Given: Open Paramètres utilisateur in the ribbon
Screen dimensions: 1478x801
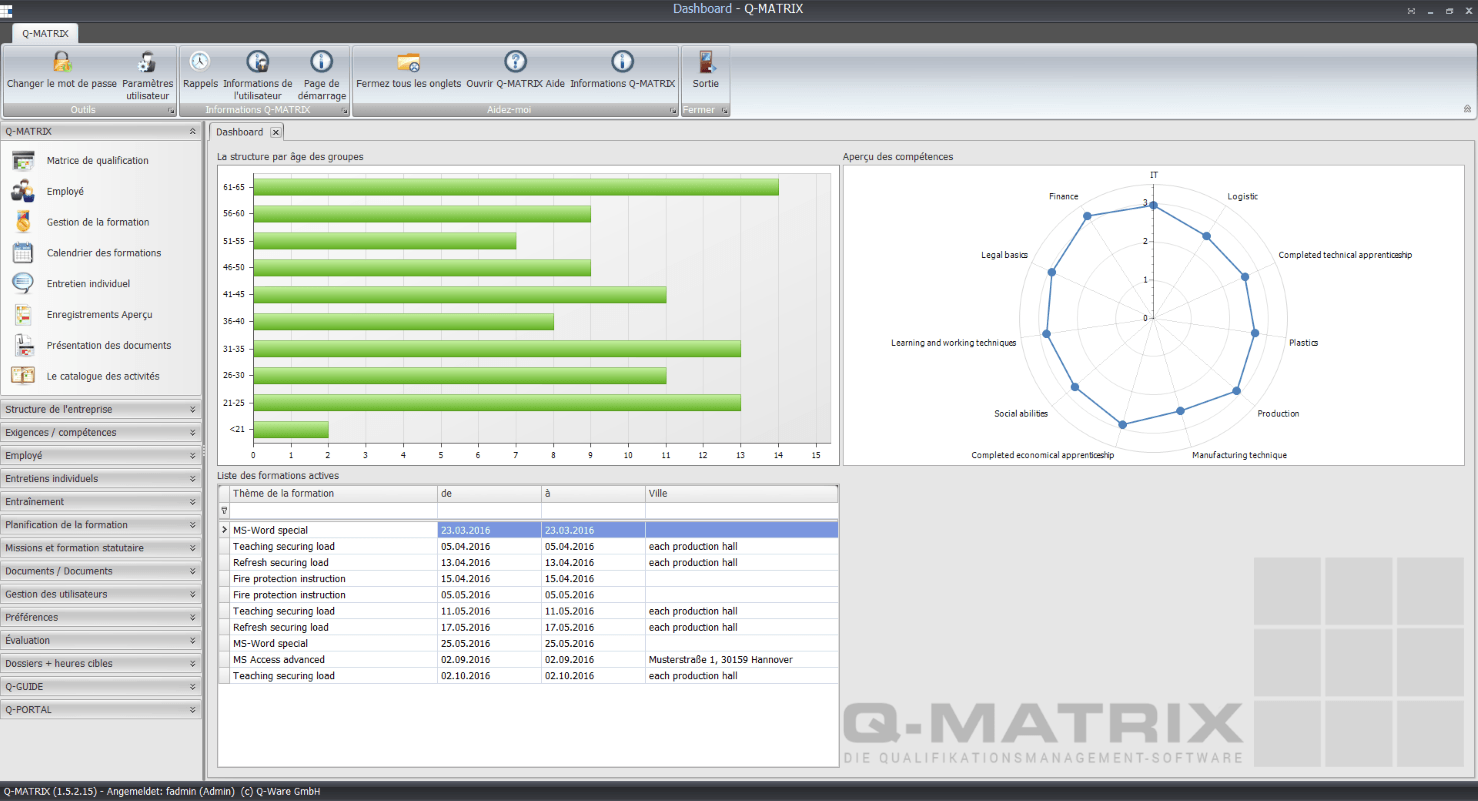Looking at the screenshot, I should tap(148, 62).
